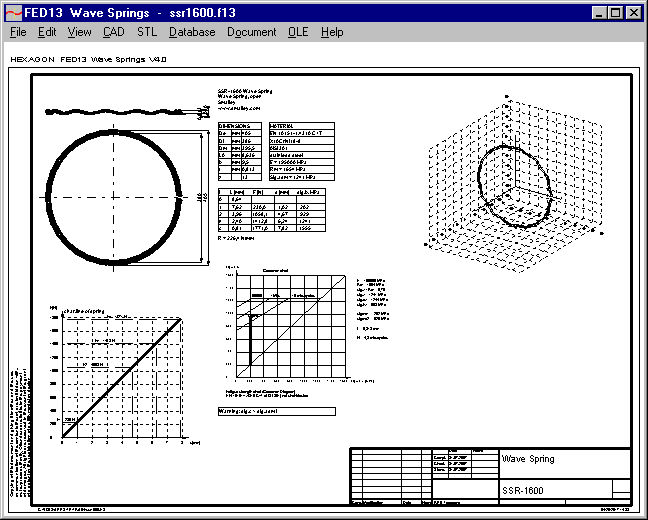The width and height of the screenshot is (648, 520).
Task: Open the Edit menu
Action: coord(47,32)
